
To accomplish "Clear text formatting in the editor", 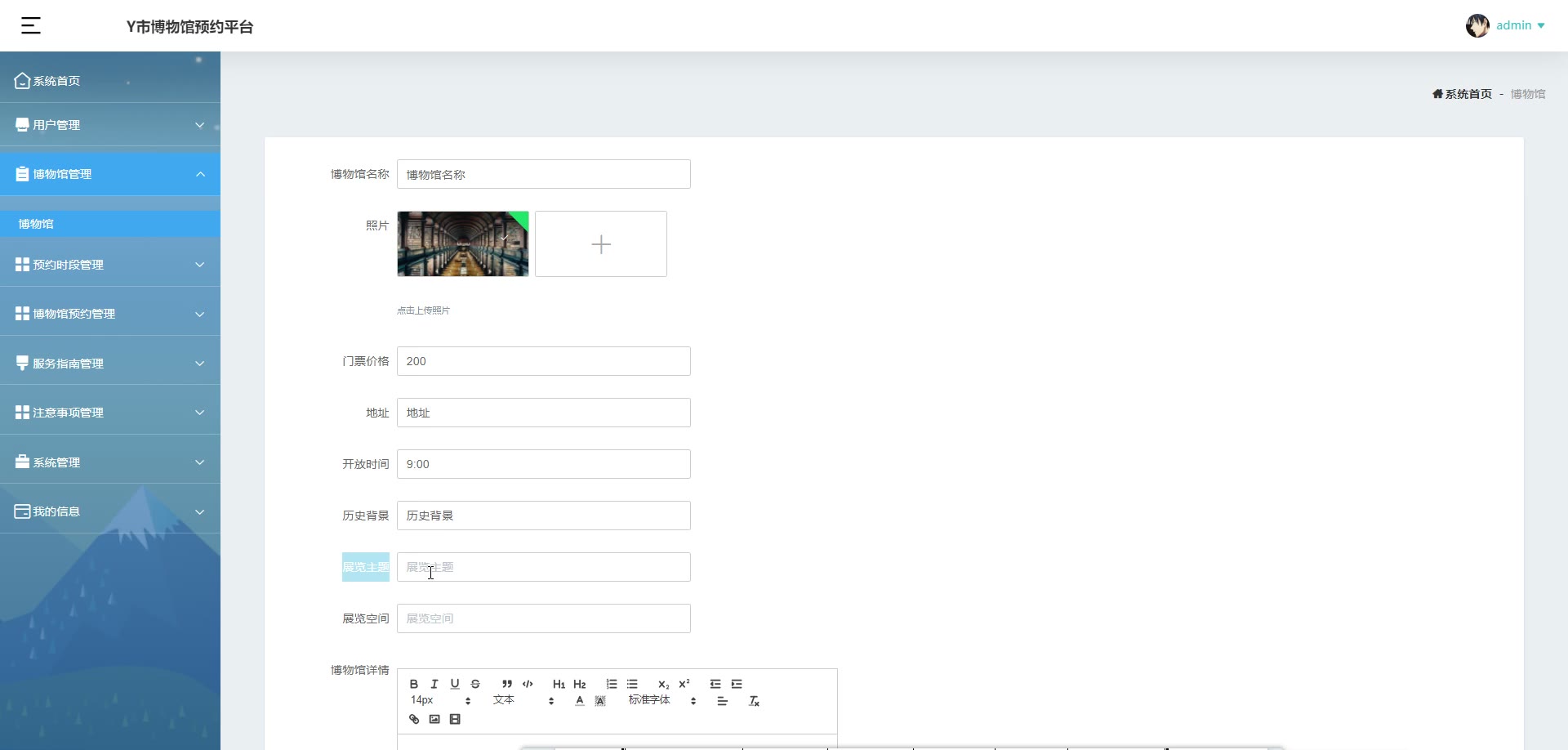I will tap(755, 701).
